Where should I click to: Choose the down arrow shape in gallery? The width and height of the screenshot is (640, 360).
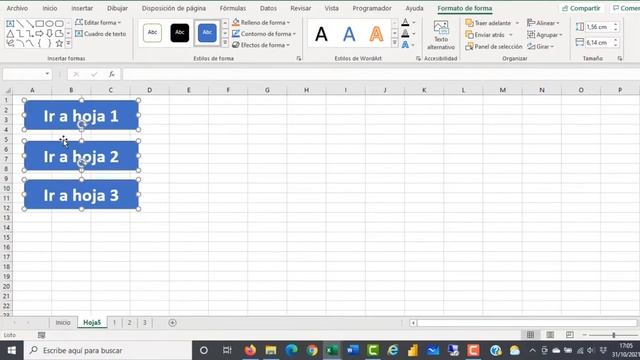coord(49,33)
